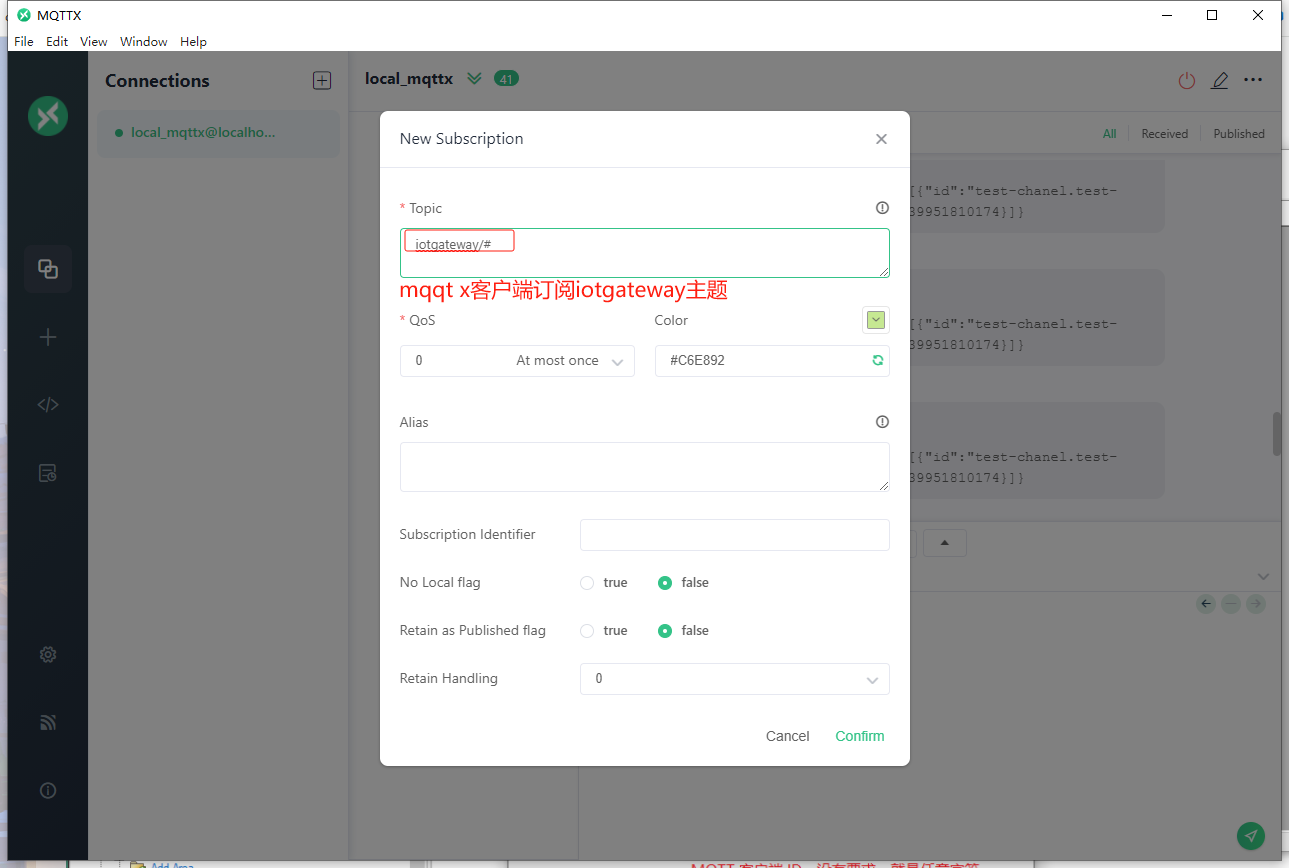Open the color picker swatch dropdown

876,320
